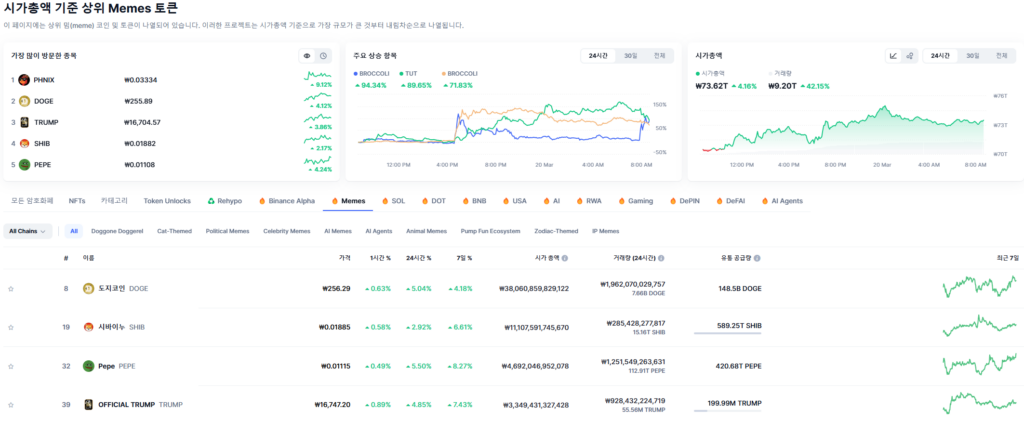The image size is (1024, 421).
Task: Click info icon beside 유통 공급량 header
Action: coord(757,258)
